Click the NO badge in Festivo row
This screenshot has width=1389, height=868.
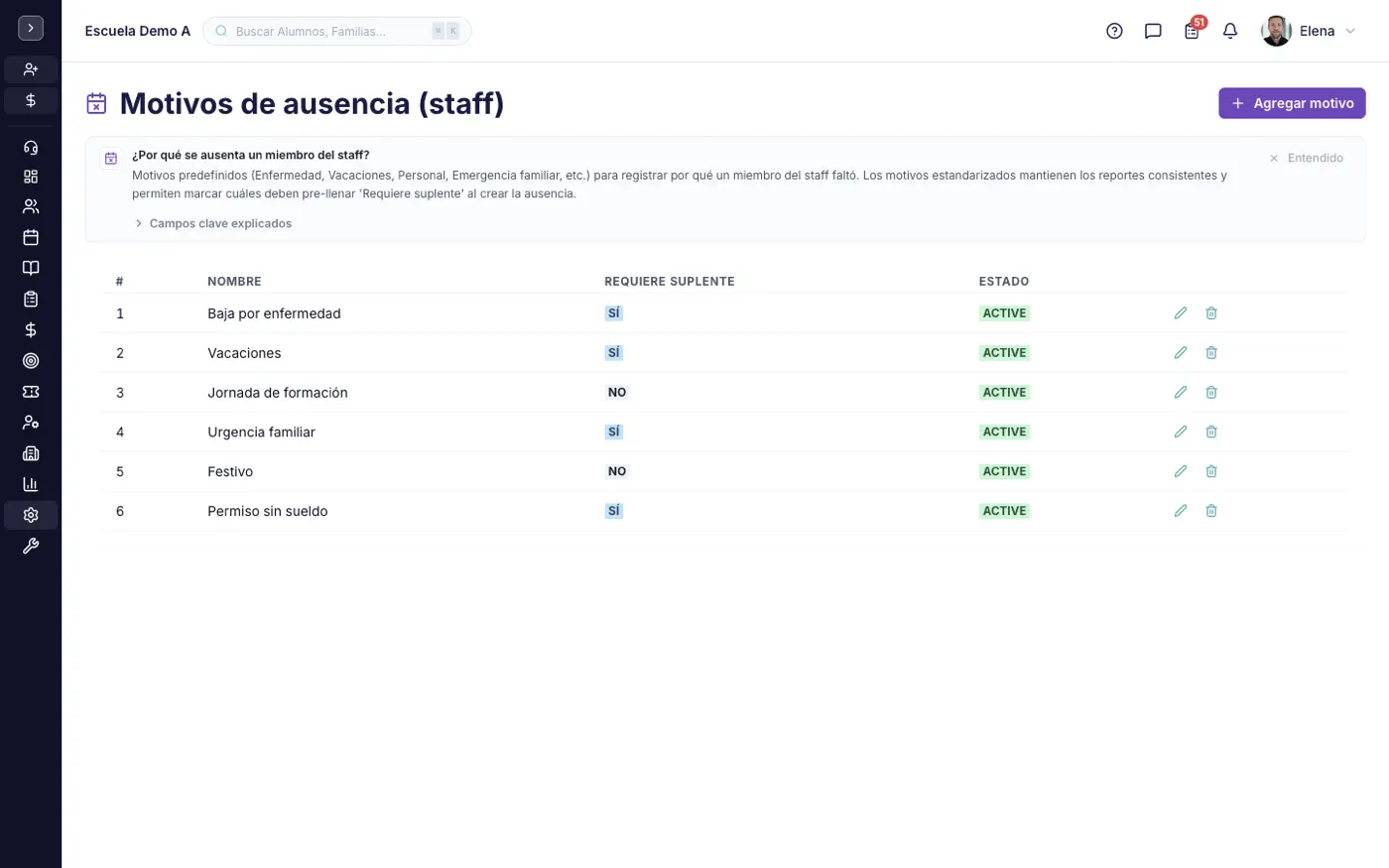617,471
